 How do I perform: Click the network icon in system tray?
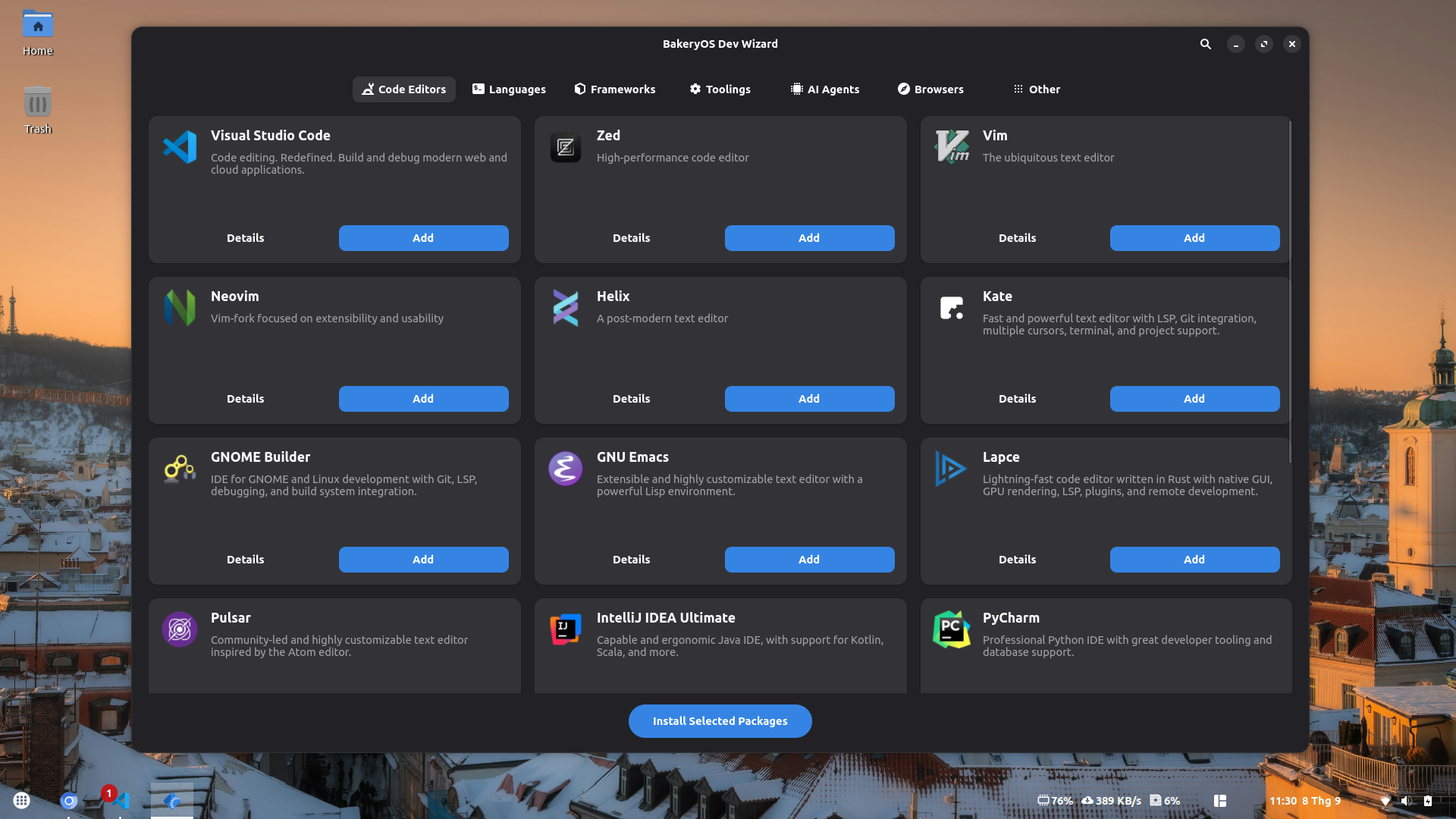pyautogui.click(x=1385, y=801)
